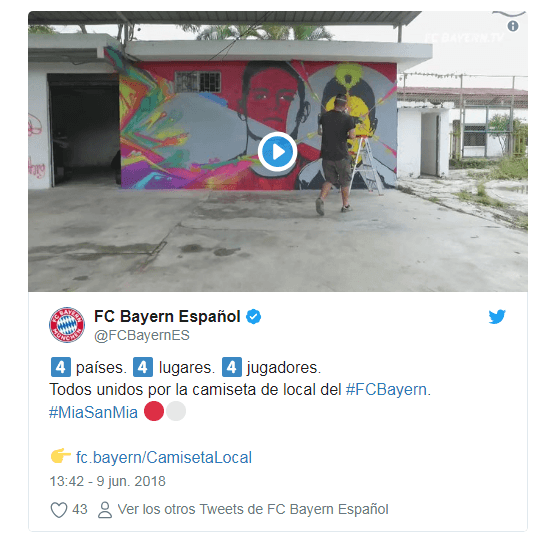Click the Twitter bird logo

pyautogui.click(x=497, y=316)
